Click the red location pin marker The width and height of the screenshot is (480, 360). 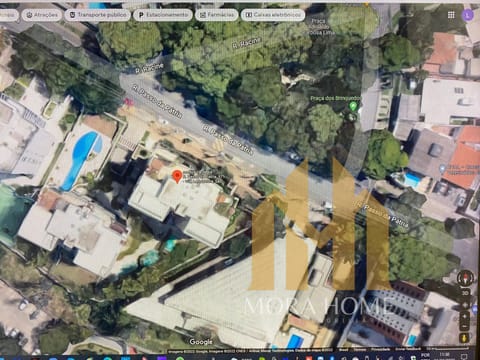tap(178, 176)
